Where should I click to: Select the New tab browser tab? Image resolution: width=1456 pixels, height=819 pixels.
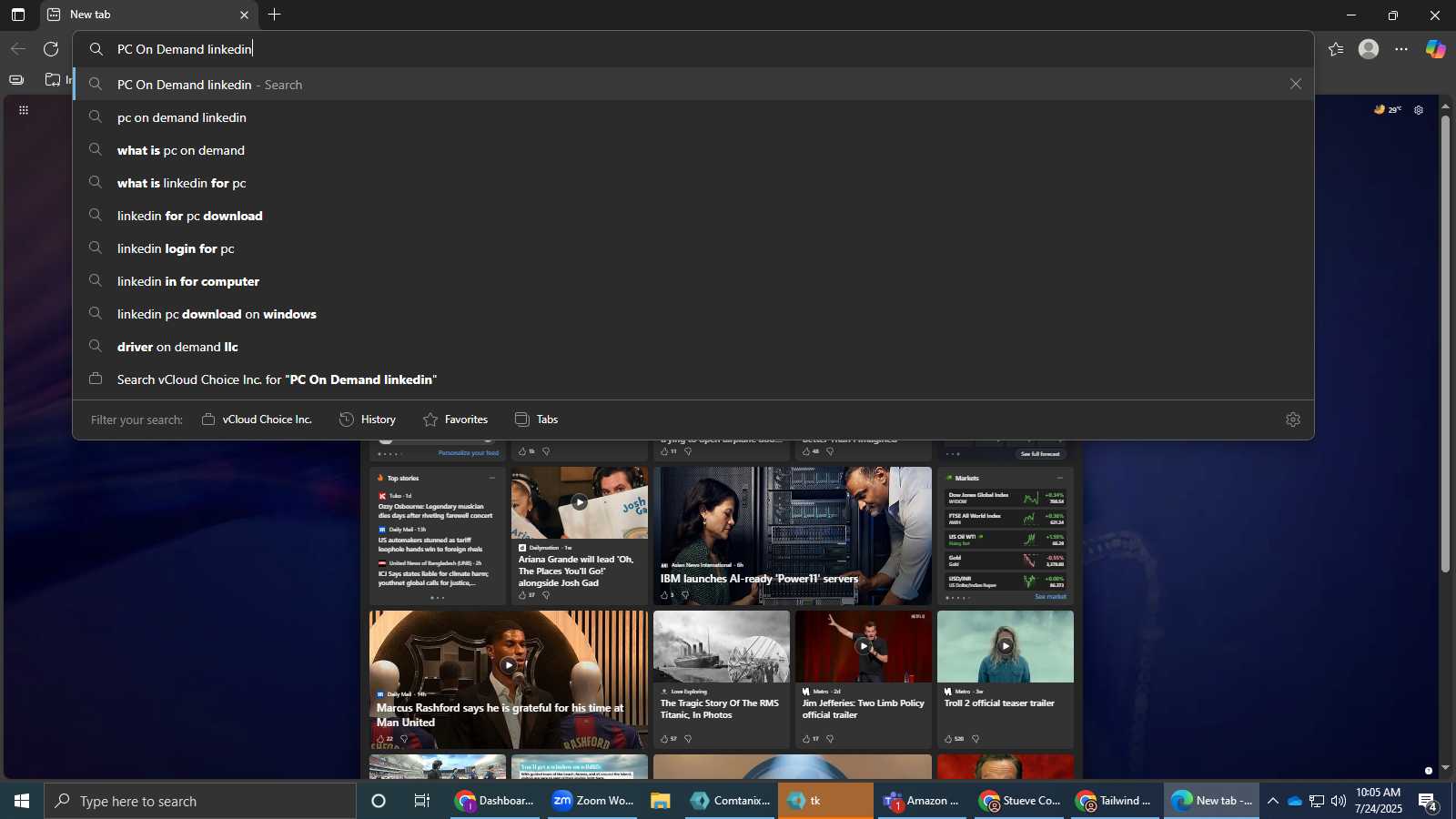[x=149, y=15]
